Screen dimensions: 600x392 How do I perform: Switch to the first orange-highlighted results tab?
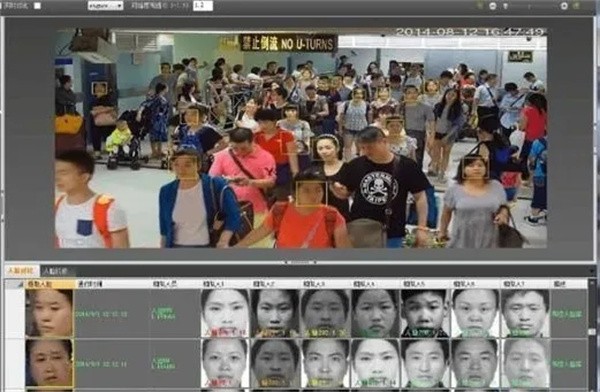point(21,271)
